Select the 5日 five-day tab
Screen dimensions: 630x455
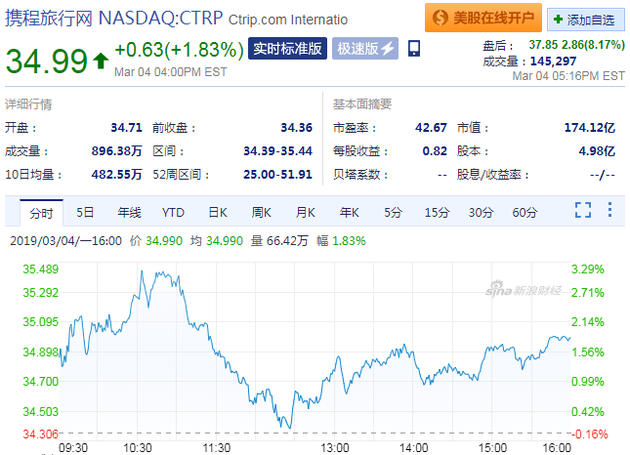[x=85, y=212]
